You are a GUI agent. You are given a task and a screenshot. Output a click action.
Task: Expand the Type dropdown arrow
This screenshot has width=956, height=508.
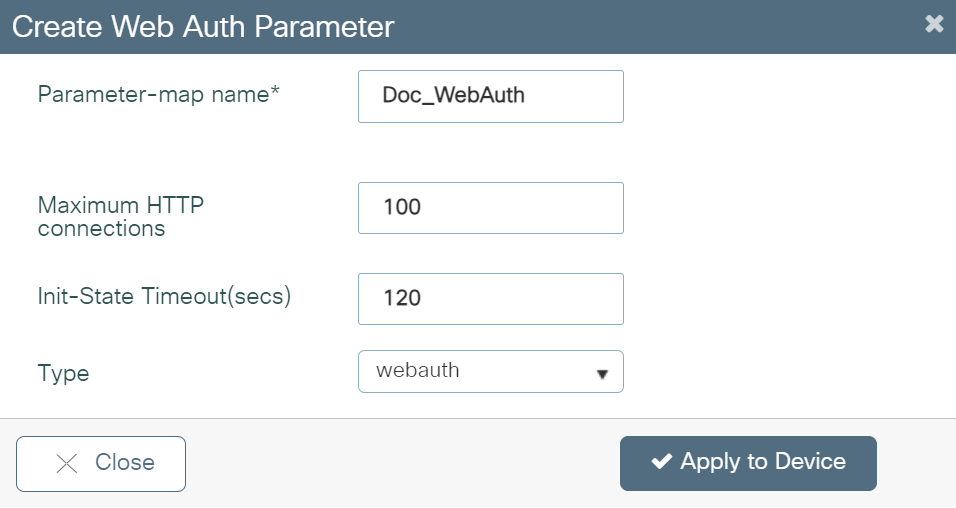[x=602, y=373]
